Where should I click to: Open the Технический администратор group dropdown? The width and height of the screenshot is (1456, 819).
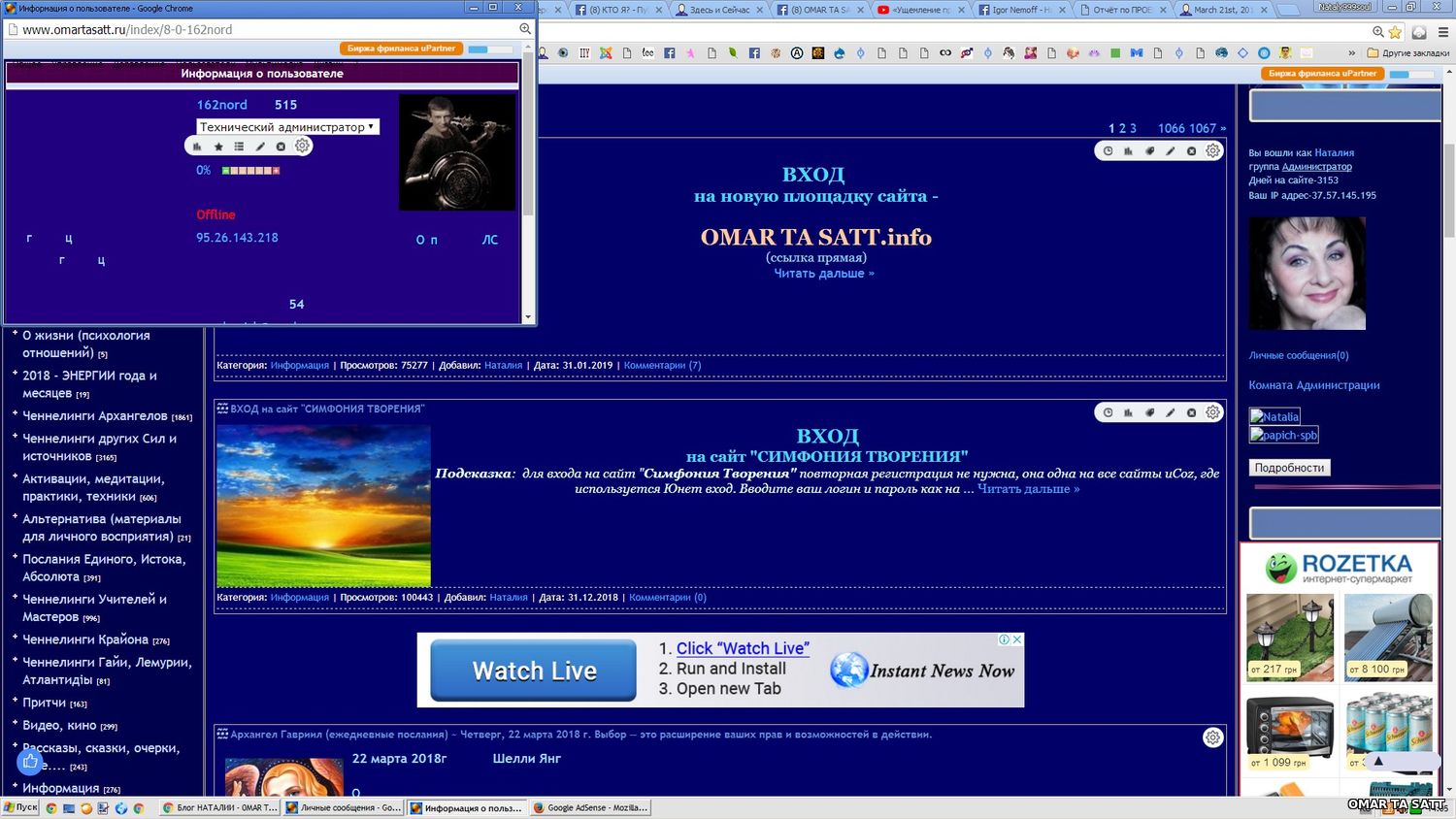click(x=287, y=127)
